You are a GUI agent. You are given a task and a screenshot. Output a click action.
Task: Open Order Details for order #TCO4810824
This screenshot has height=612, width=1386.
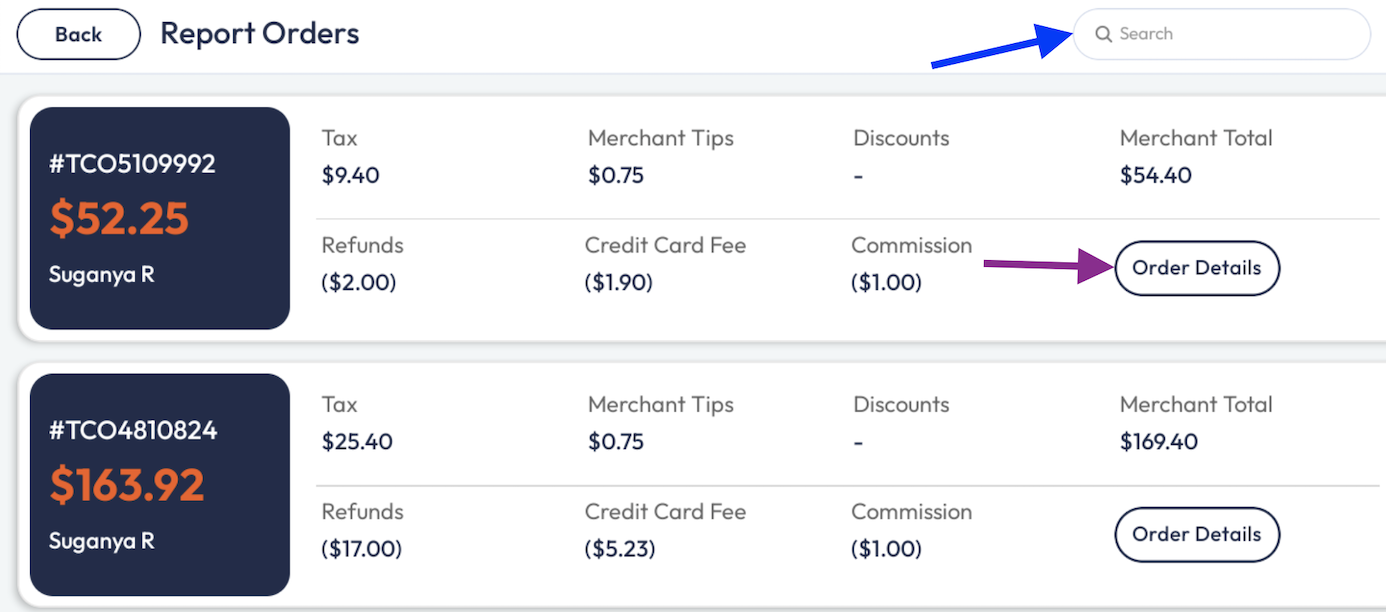tap(1196, 534)
